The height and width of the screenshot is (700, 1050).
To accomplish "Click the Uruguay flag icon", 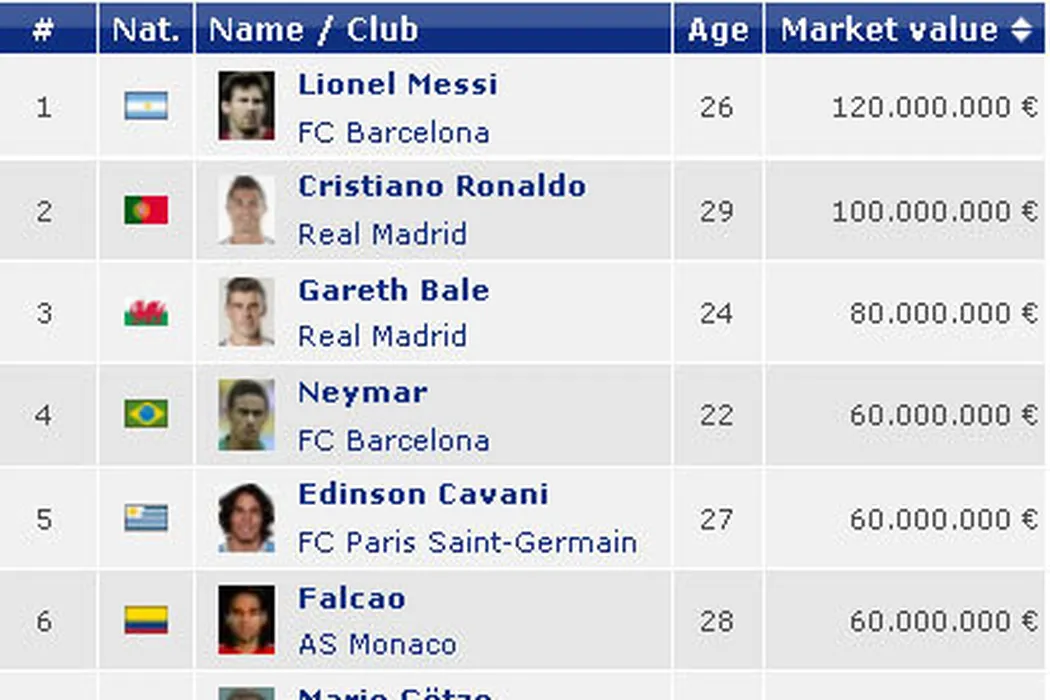I will click(x=146, y=518).
